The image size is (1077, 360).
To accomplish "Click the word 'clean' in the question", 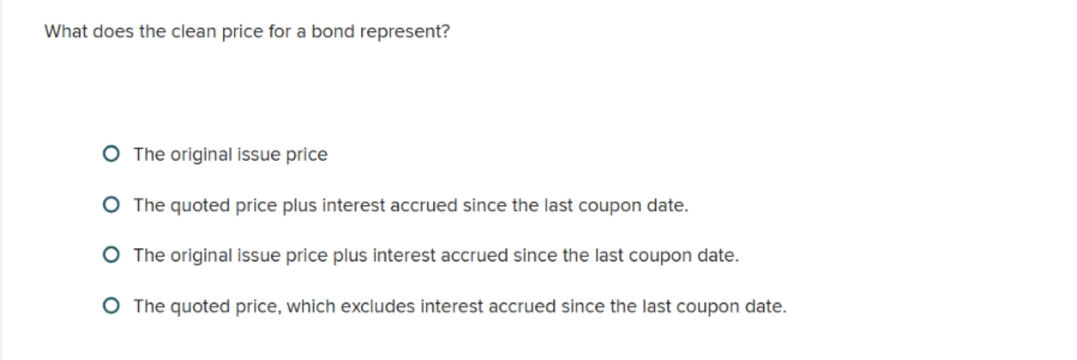I will point(194,32).
